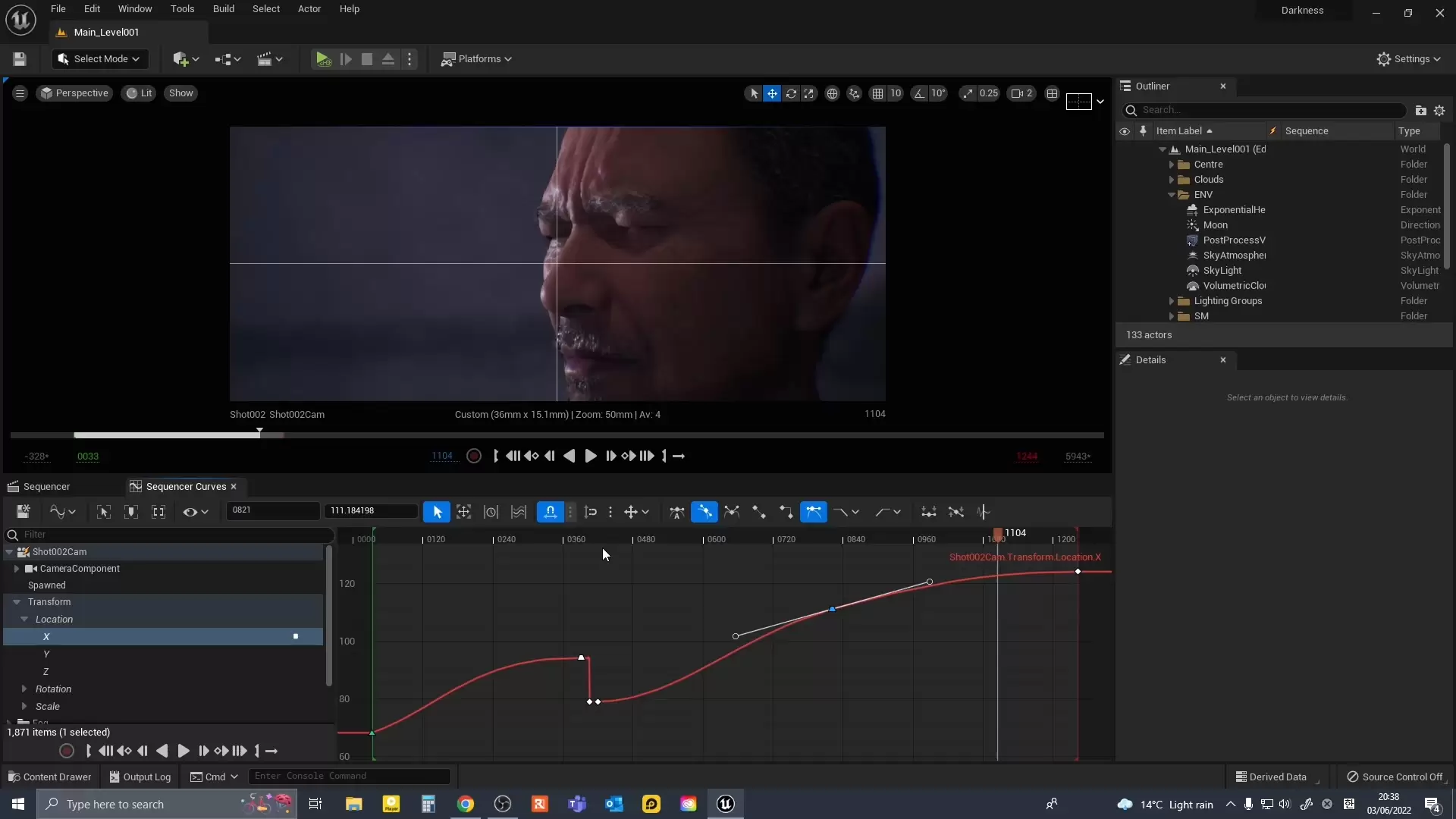Select the Transform tool in the Curve Editor
The width and height of the screenshot is (1456, 819).
(463, 512)
